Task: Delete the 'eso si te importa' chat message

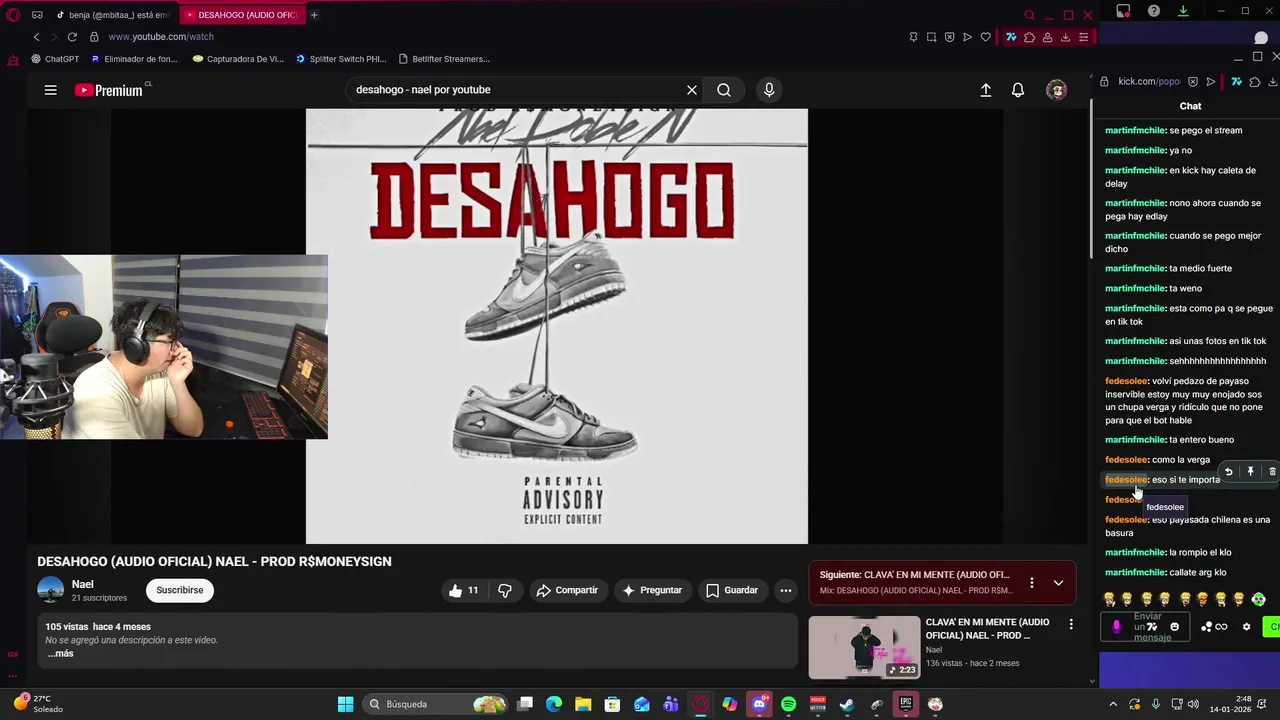Action: tap(1272, 472)
